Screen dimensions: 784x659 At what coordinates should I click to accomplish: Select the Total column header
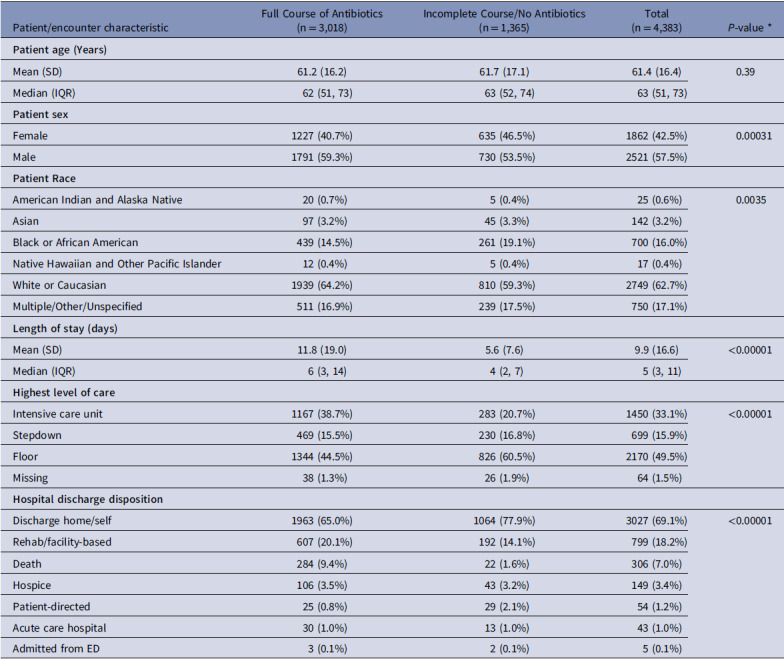point(656,20)
